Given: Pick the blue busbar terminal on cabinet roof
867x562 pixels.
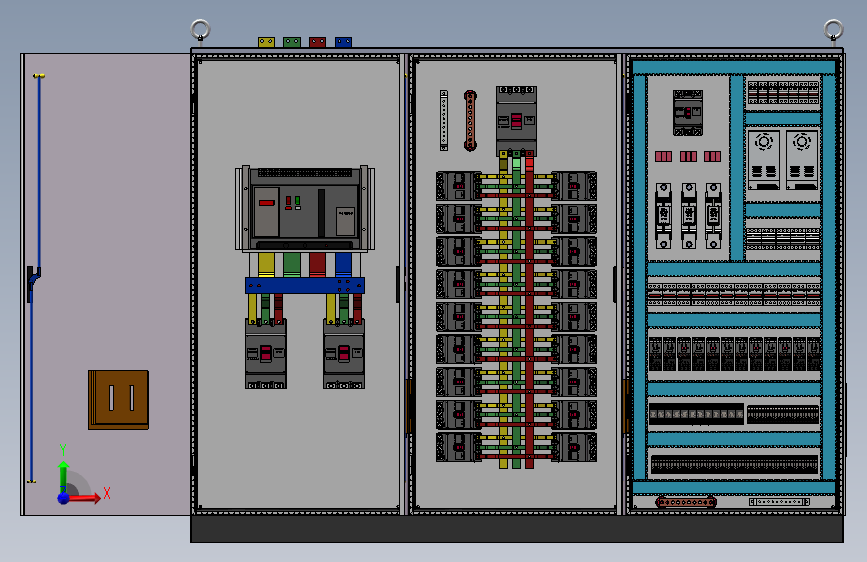Looking at the screenshot, I should 343,42.
